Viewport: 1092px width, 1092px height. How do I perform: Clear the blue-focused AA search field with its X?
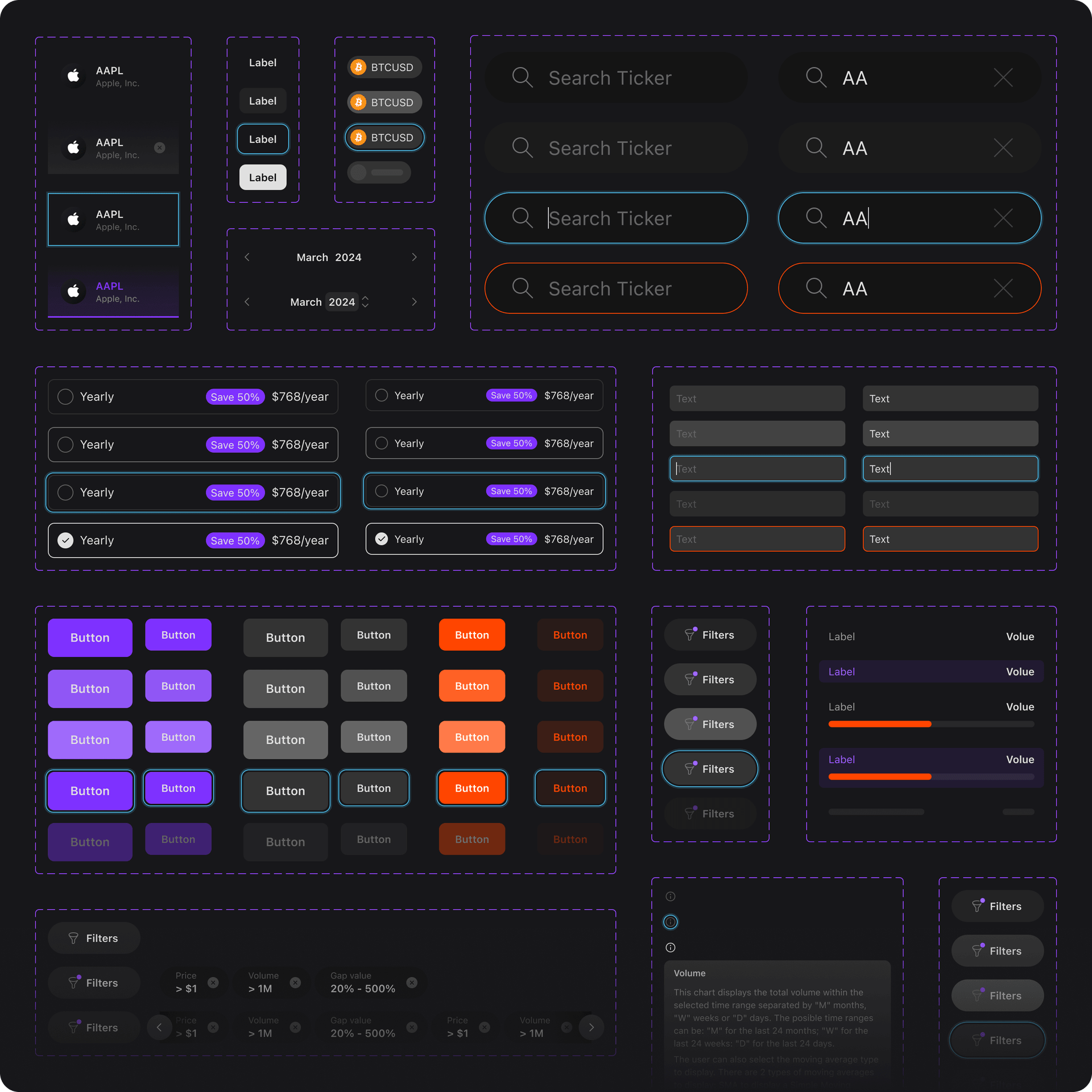coord(1003,218)
